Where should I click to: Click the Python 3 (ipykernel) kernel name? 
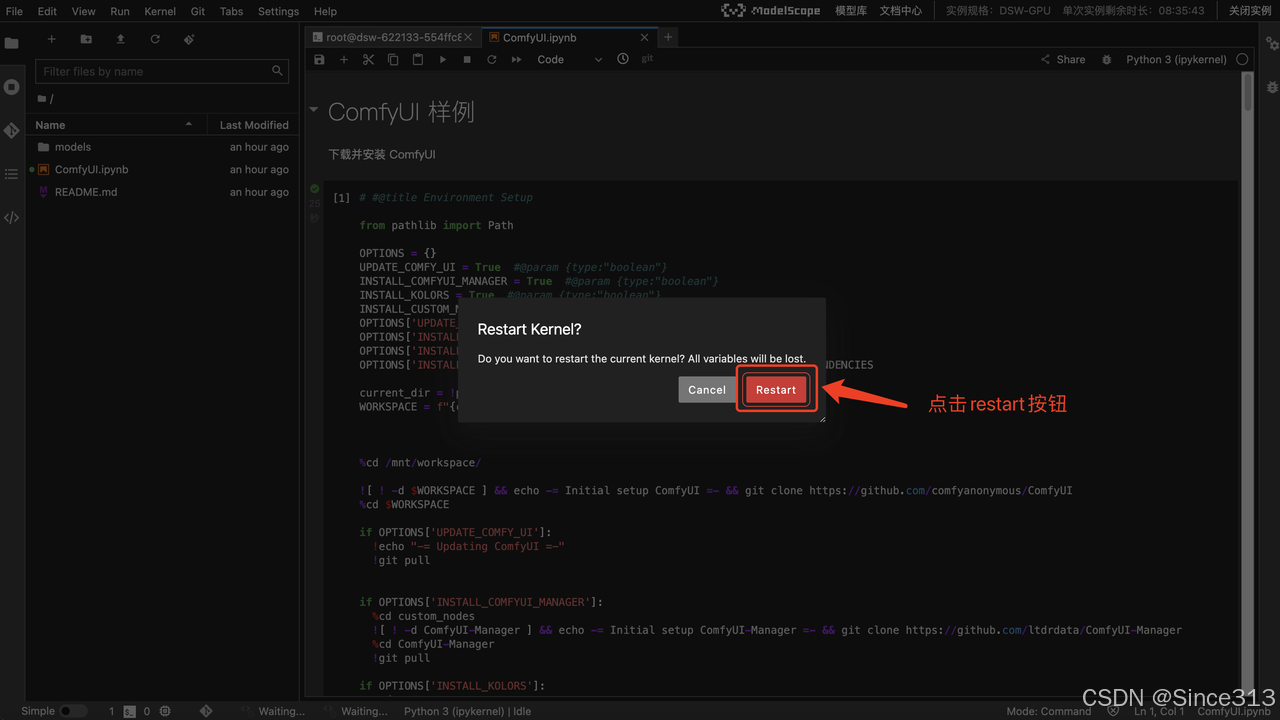tap(1176, 59)
